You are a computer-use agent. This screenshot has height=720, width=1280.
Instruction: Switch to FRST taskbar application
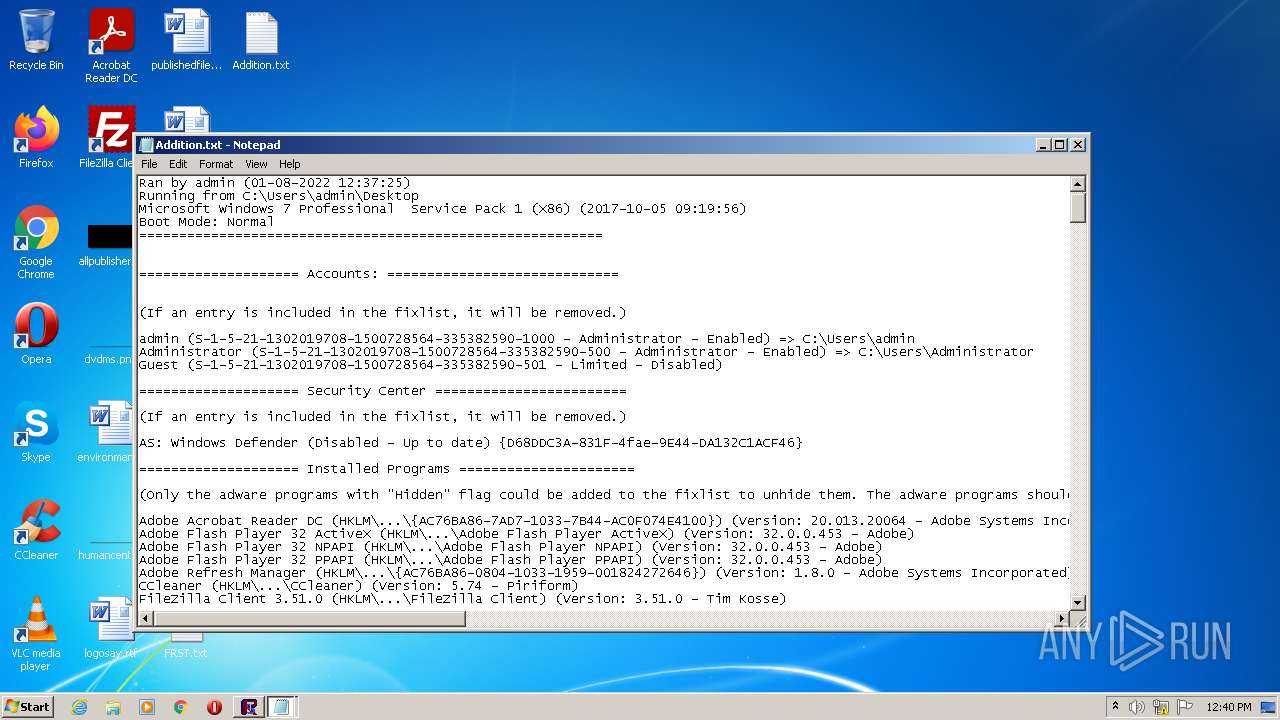coord(249,706)
